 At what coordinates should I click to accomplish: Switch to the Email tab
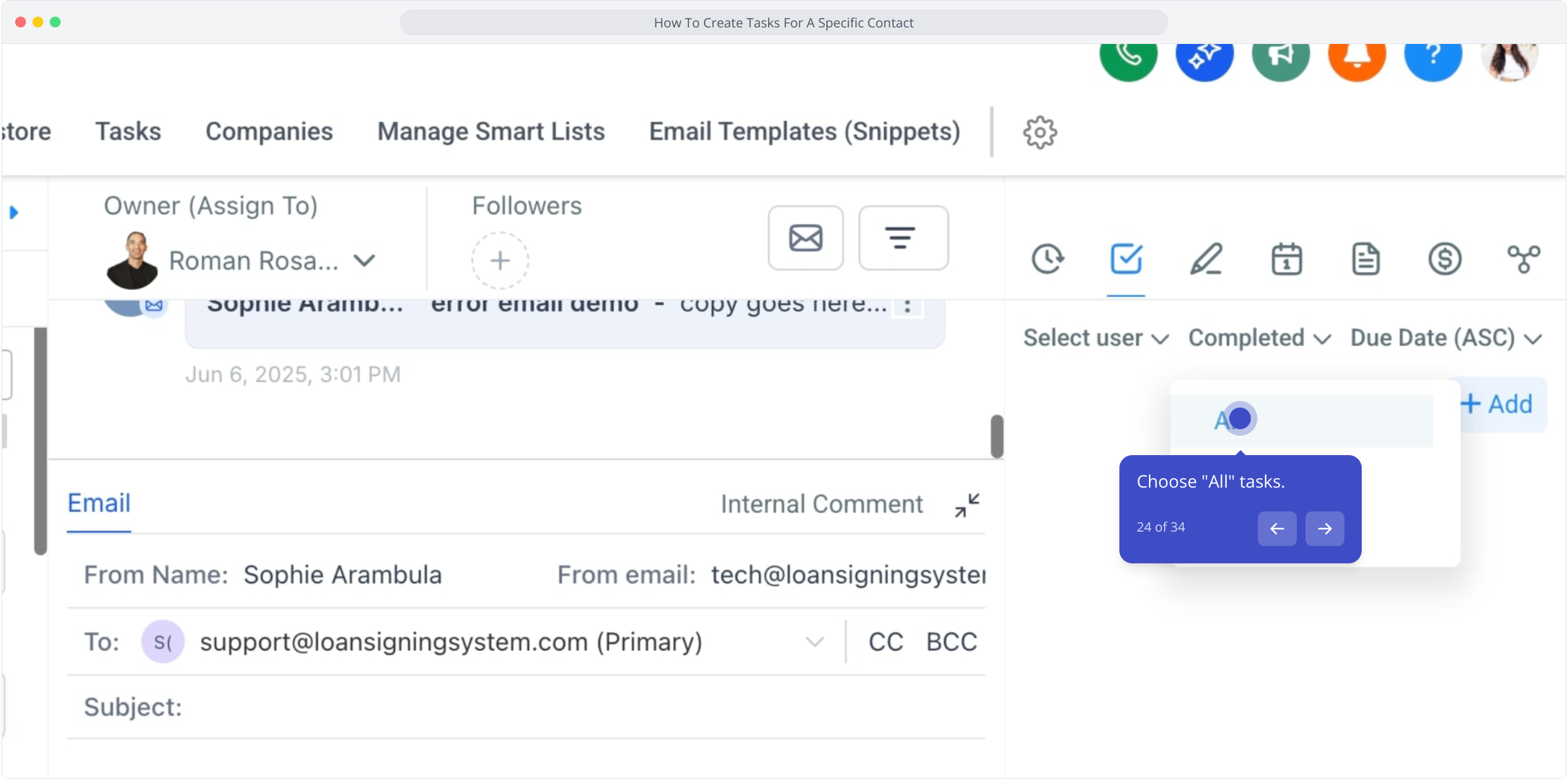coord(99,503)
